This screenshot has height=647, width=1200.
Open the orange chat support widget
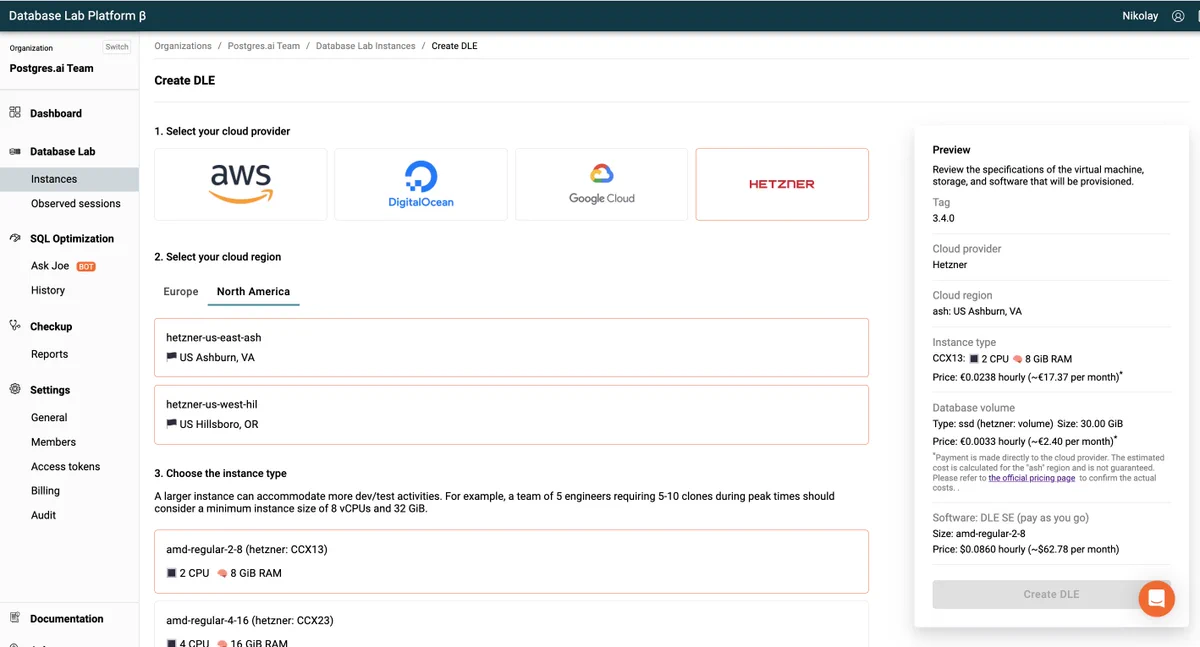click(1156, 599)
